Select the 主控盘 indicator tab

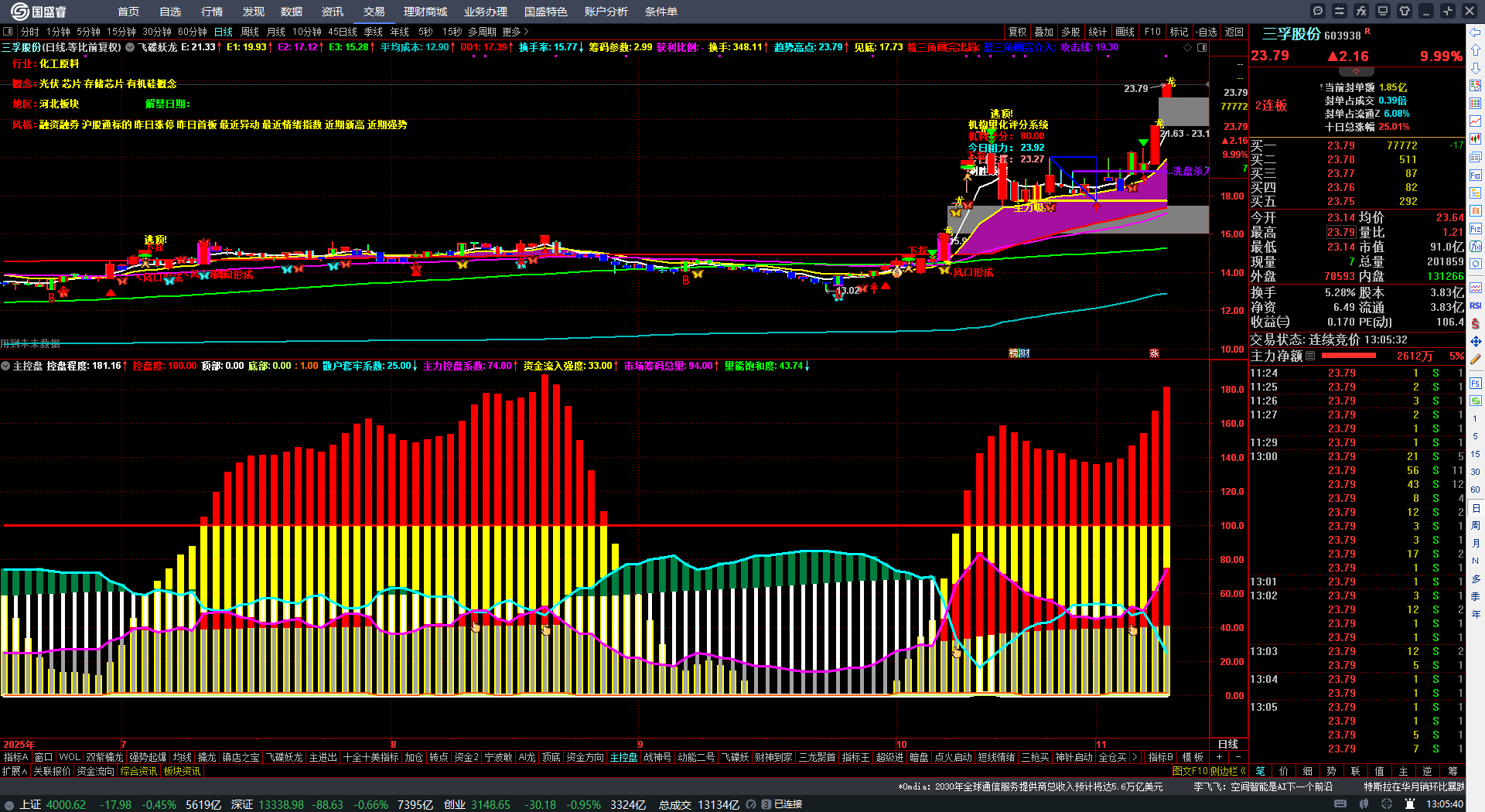point(623,757)
